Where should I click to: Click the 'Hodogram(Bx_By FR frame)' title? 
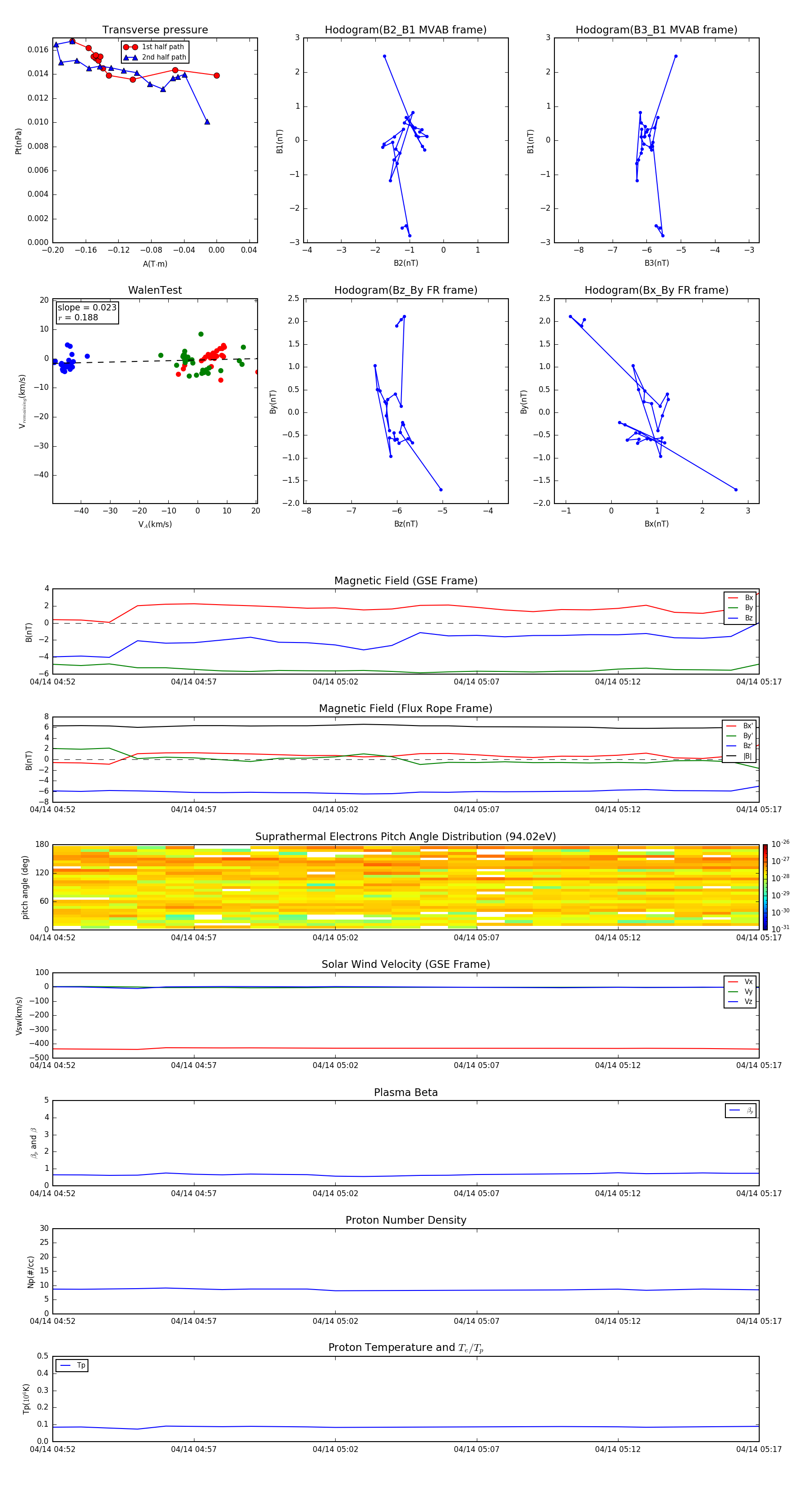pos(656,290)
